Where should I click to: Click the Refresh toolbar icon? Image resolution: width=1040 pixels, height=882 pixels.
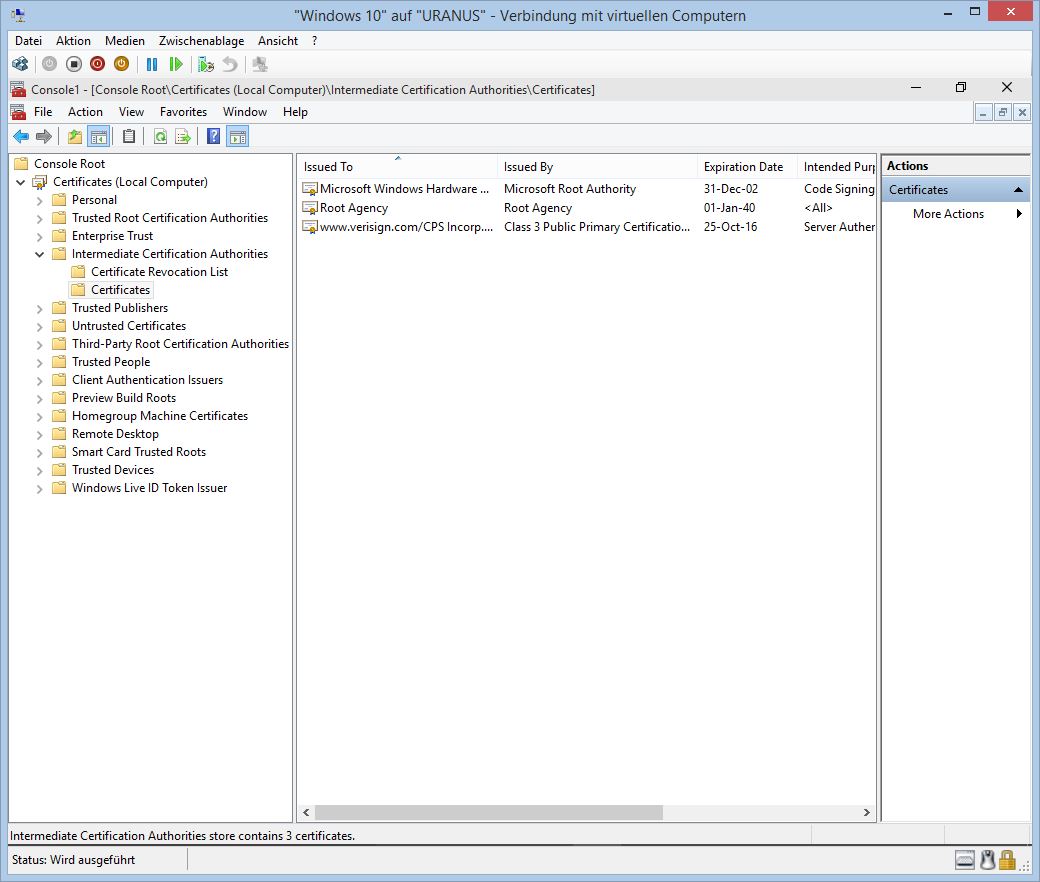pyautogui.click(x=160, y=137)
